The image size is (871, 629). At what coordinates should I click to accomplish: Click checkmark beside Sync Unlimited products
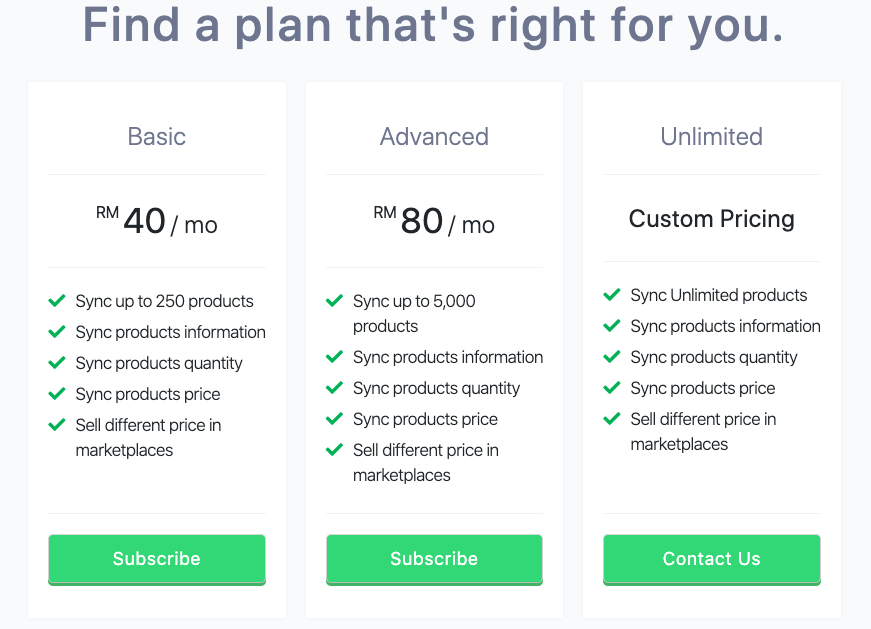coord(612,294)
